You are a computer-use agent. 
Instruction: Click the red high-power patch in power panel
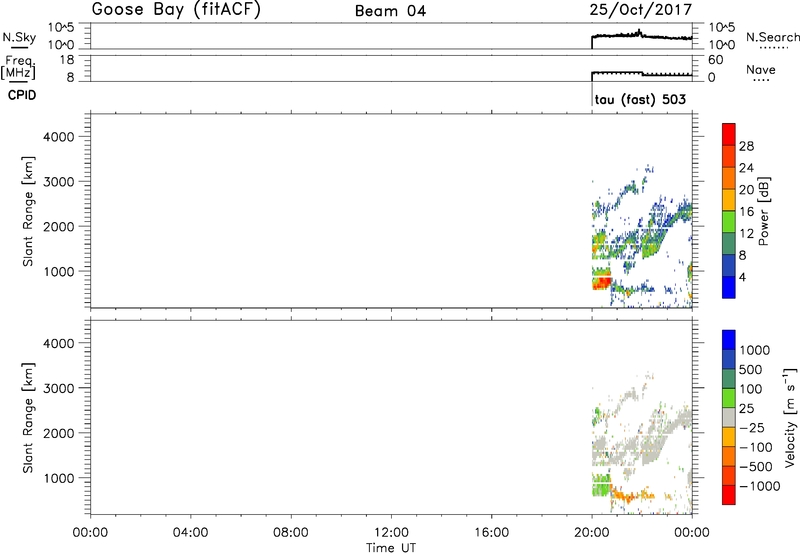point(602,282)
